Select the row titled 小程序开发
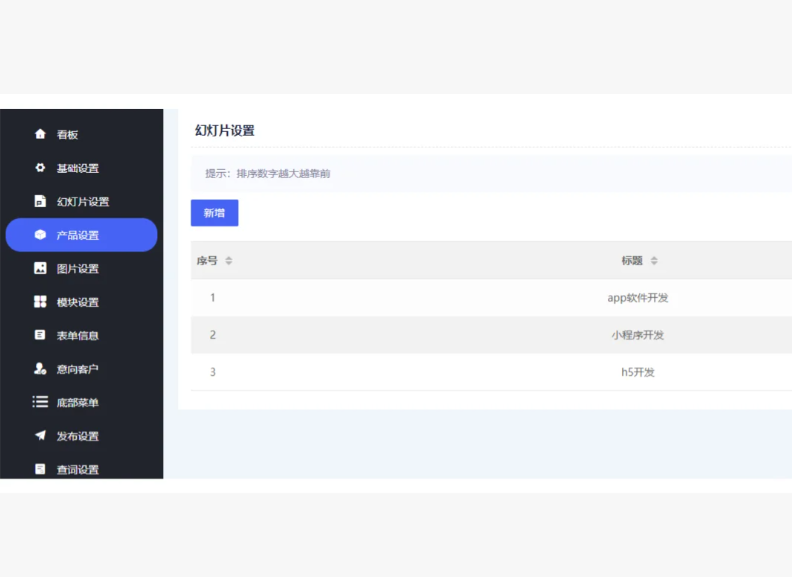The image size is (792, 577). click(491, 335)
